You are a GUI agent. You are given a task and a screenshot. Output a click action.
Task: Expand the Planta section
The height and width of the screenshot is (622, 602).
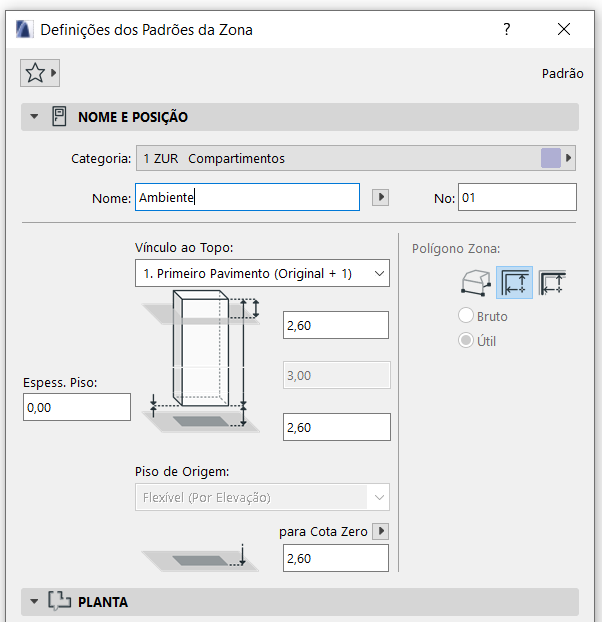click(35, 602)
